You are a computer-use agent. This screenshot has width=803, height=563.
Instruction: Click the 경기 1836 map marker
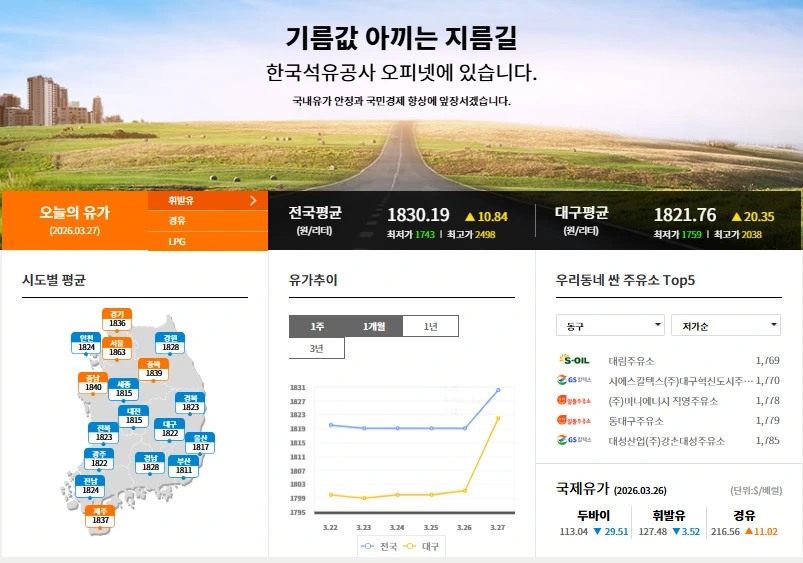(x=117, y=319)
